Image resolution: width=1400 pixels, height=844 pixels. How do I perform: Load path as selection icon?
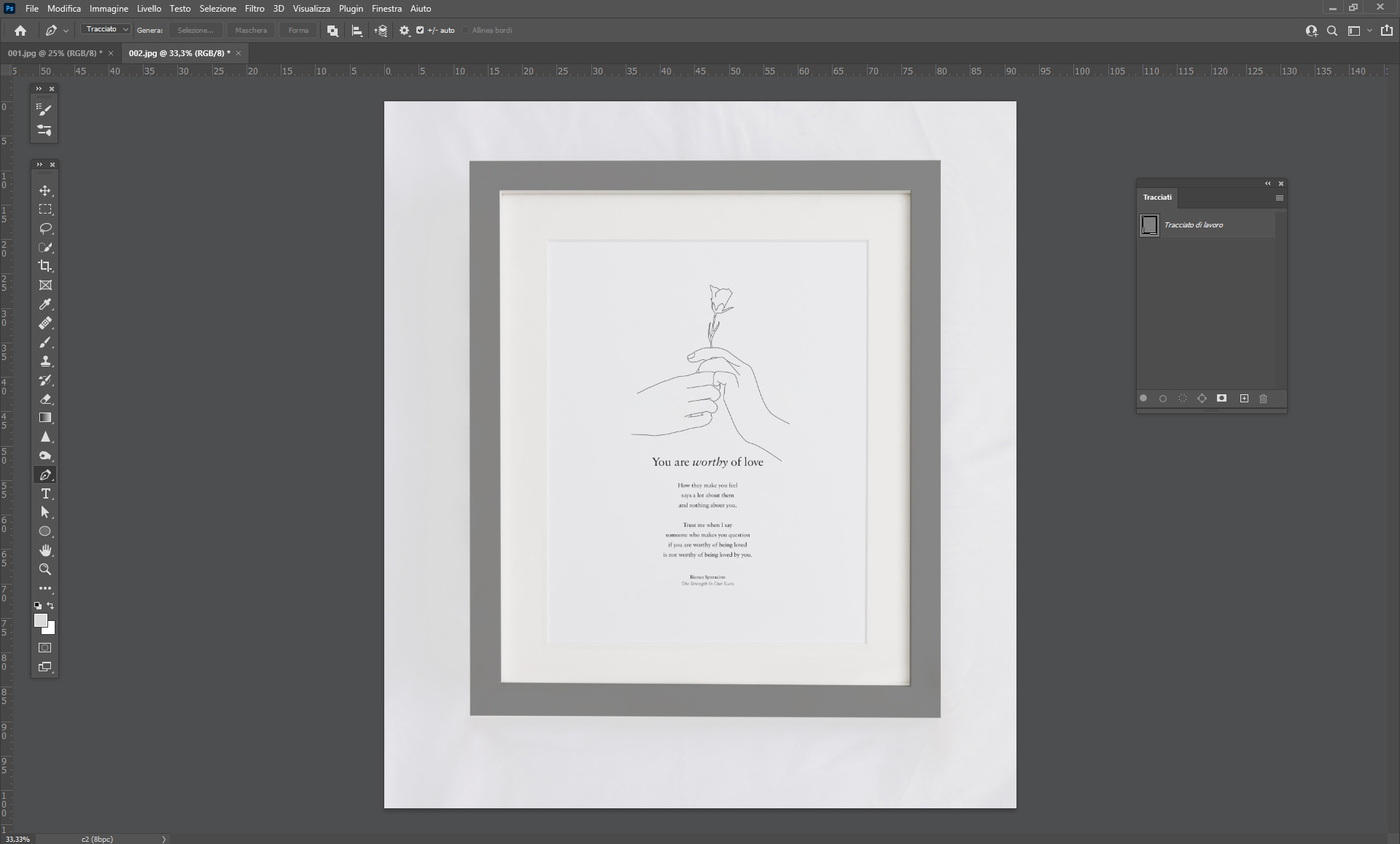pos(1183,399)
